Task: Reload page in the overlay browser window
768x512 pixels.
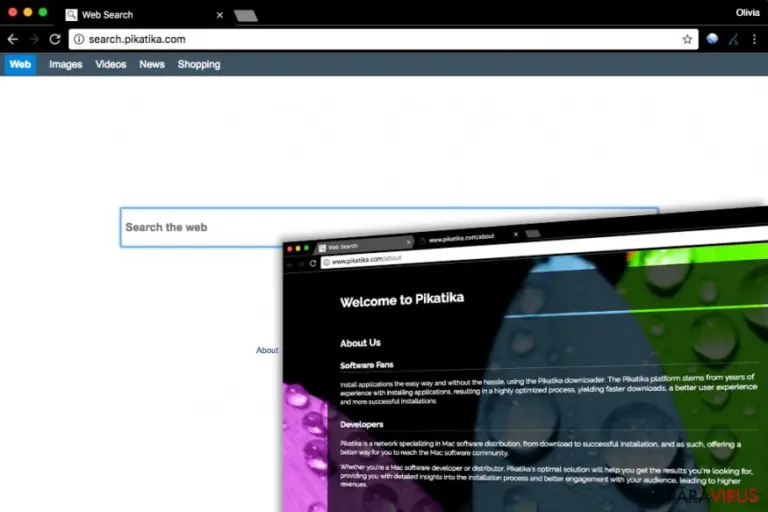Action: click(x=312, y=264)
